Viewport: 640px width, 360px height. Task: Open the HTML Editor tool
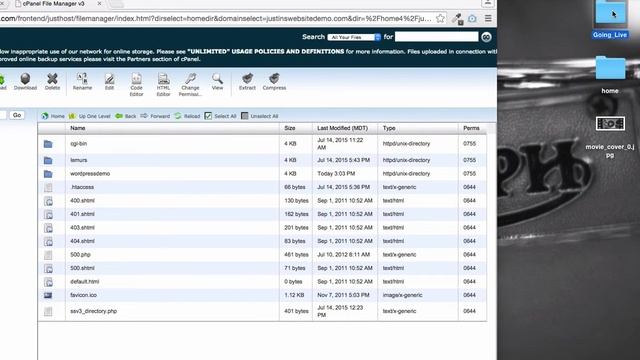coord(163,84)
